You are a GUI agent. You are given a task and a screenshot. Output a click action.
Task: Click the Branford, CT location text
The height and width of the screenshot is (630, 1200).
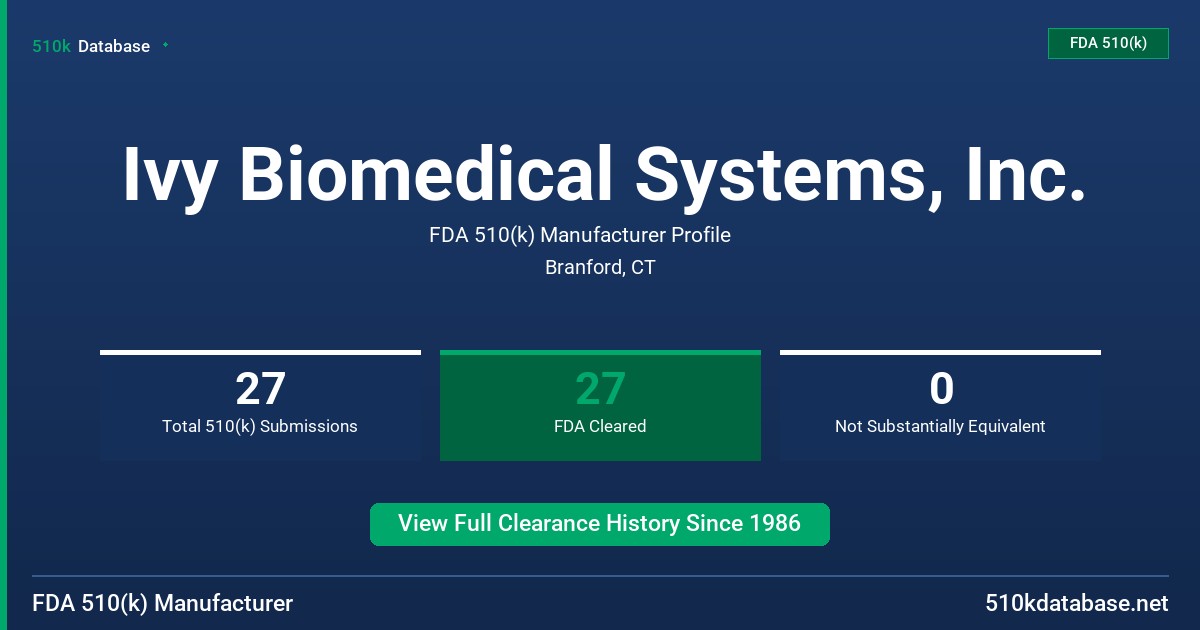(x=600, y=267)
